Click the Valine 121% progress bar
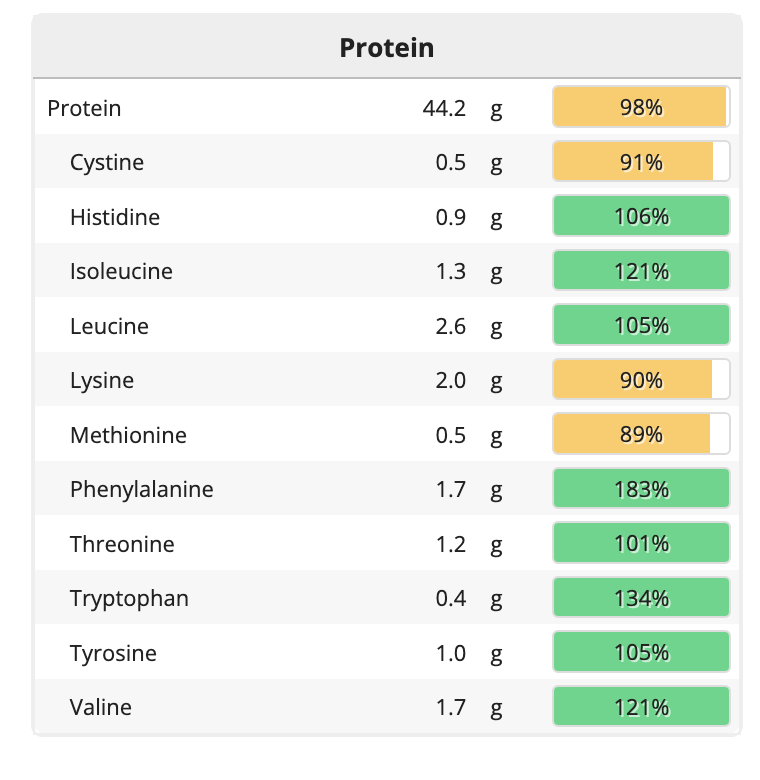 click(641, 707)
